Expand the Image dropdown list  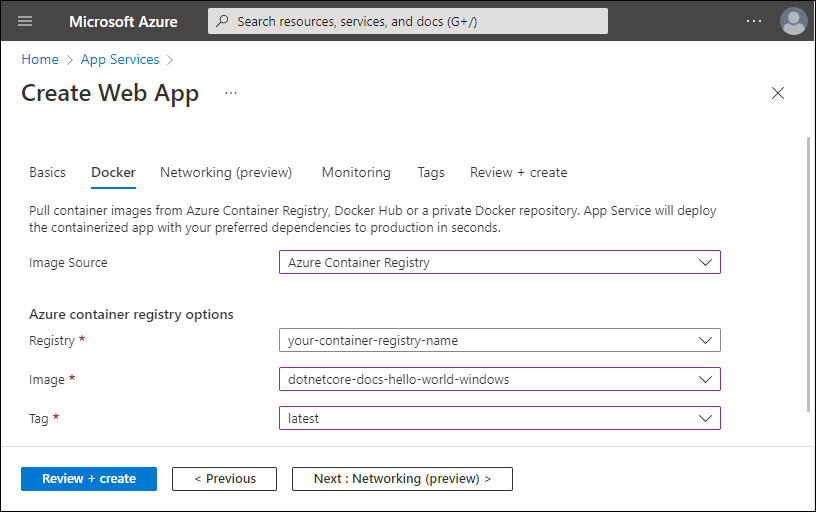point(499,379)
